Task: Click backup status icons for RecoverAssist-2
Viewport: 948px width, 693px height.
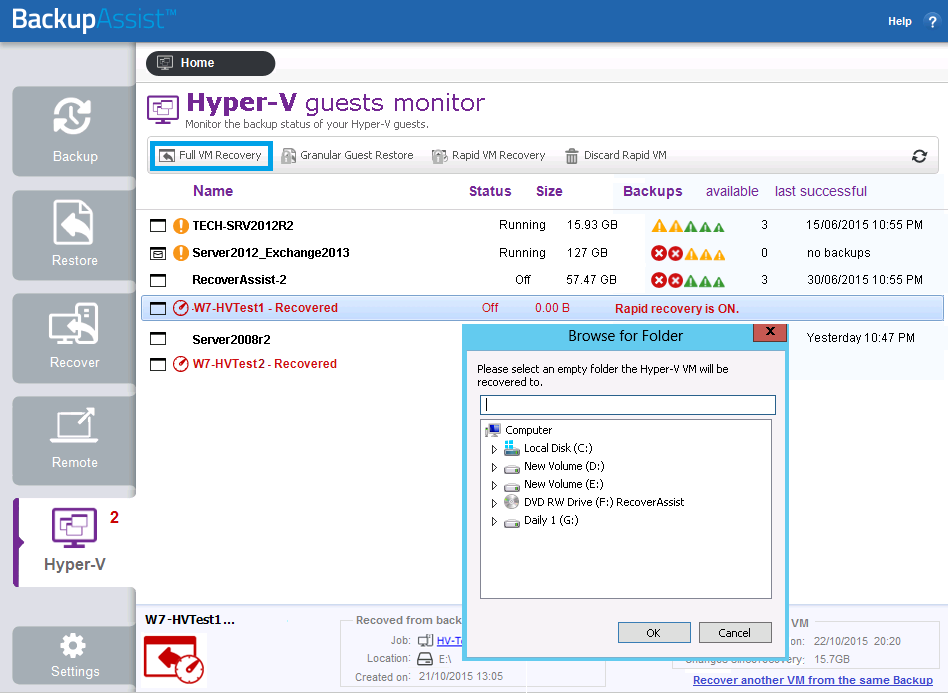Action: [x=687, y=281]
